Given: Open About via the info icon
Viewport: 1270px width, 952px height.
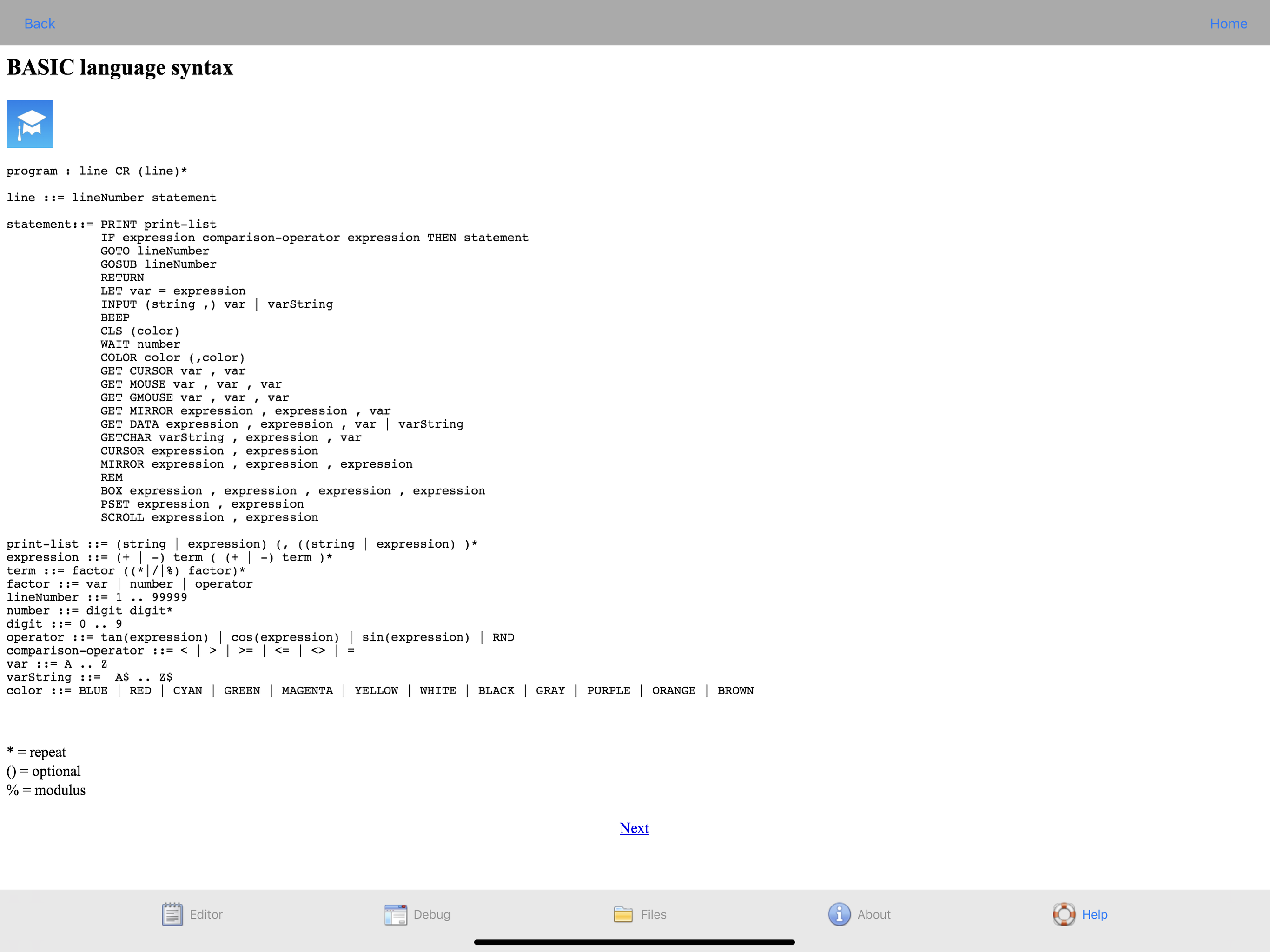Looking at the screenshot, I should pos(838,914).
